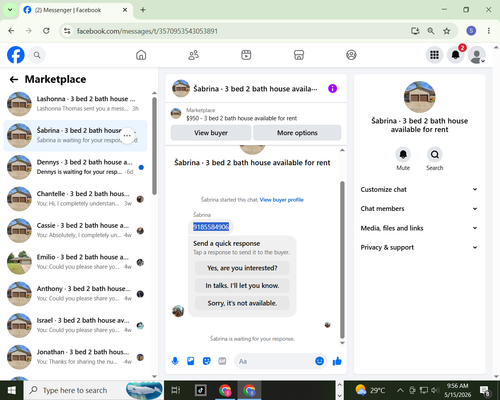Expand the Privacy & support section
This screenshot has height=400, width=500.
[419, 247]
